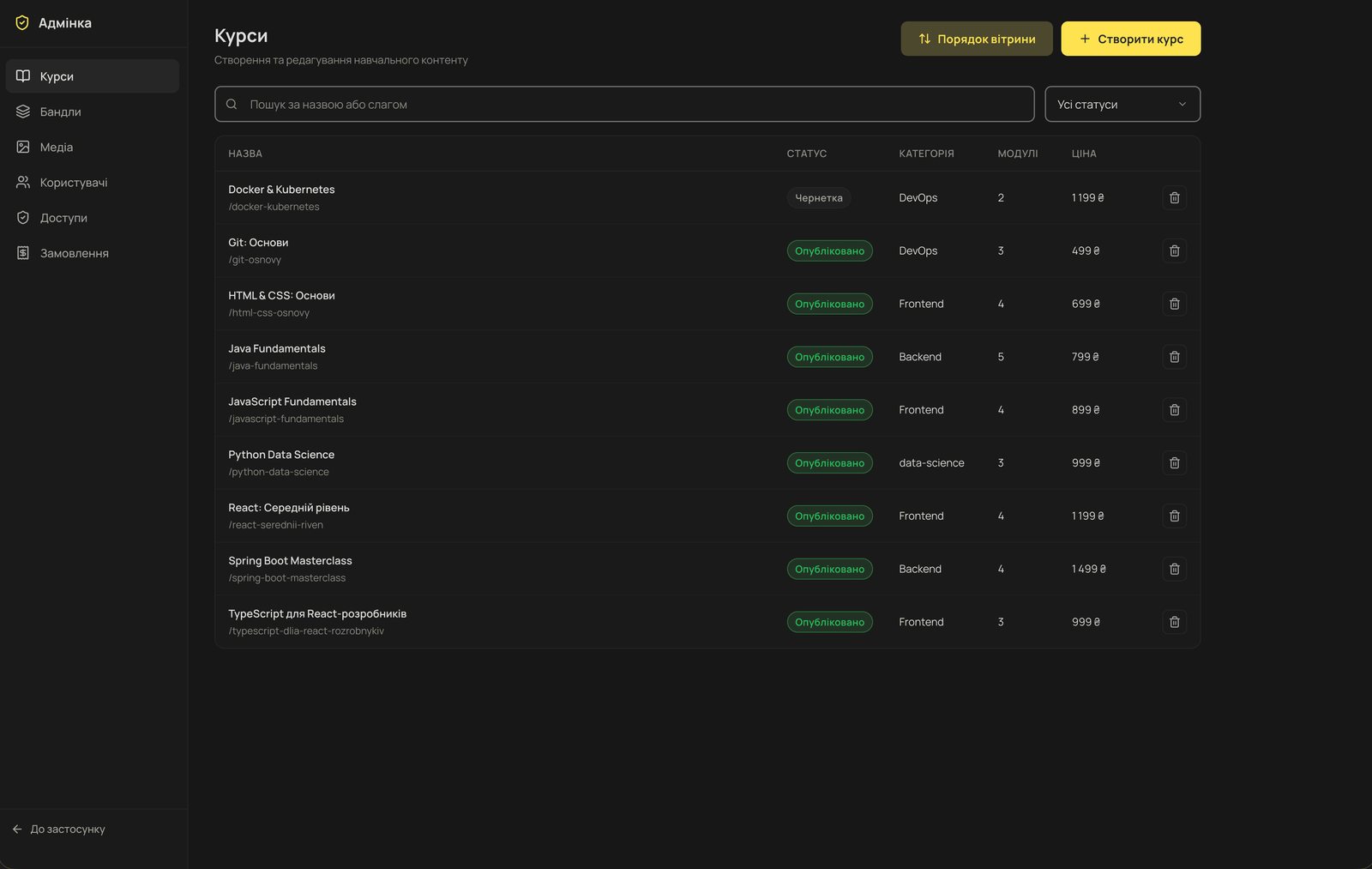The image size is (1372, 869).
Task: Go to Замовлення section
Action: point(93,253)
